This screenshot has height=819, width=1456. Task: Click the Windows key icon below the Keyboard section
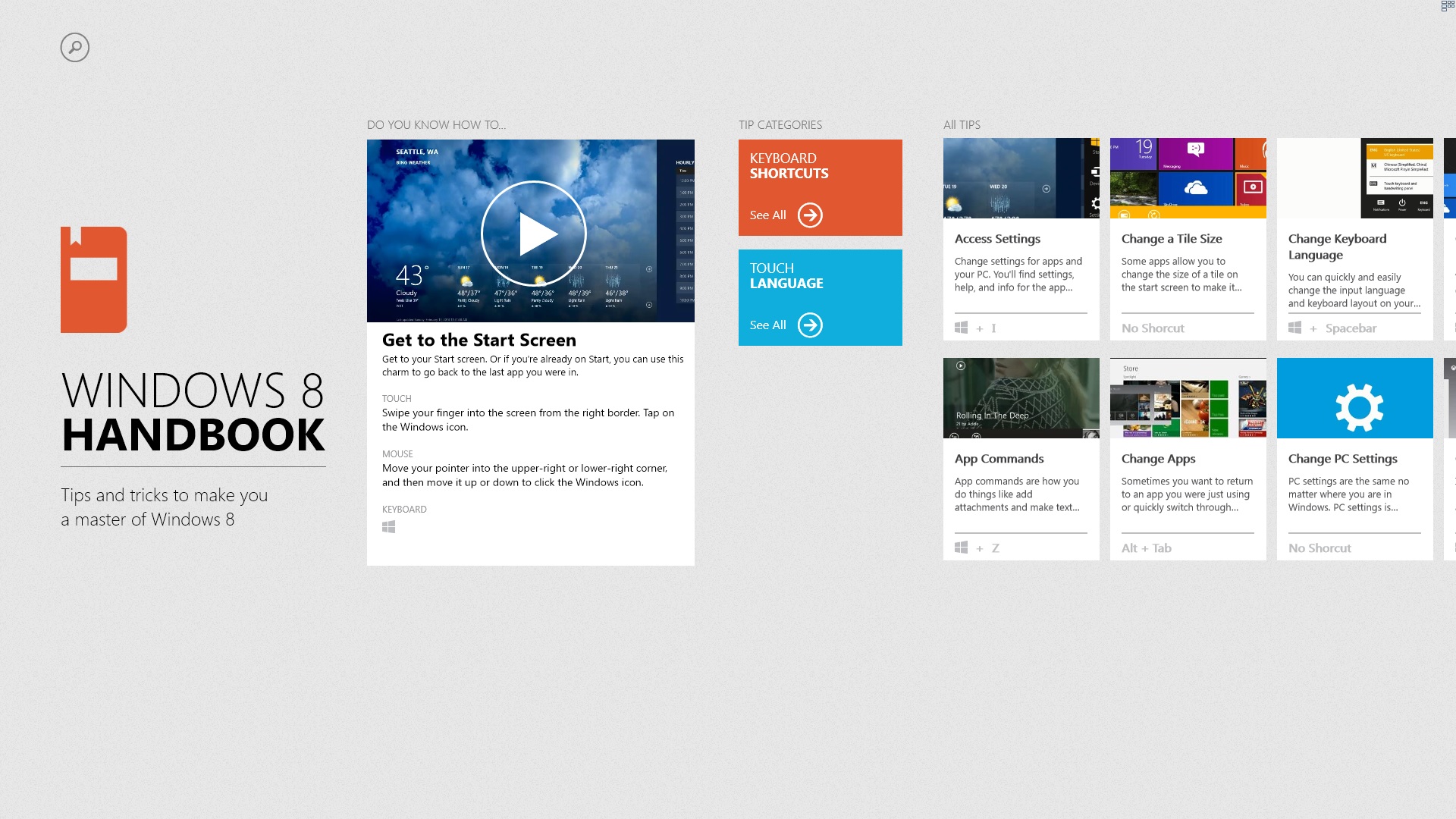[x=389, y=526]
